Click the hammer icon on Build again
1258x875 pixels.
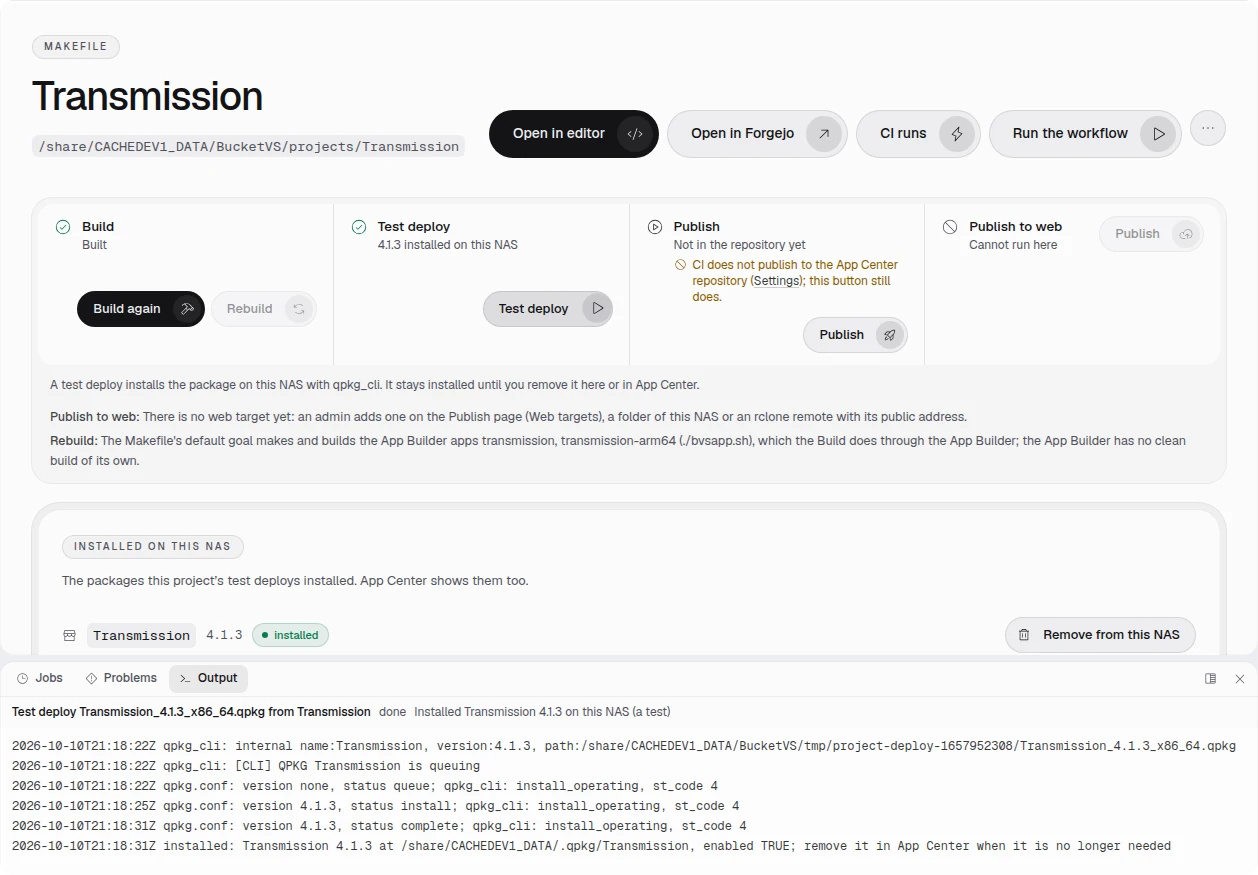tap(186, 309)
